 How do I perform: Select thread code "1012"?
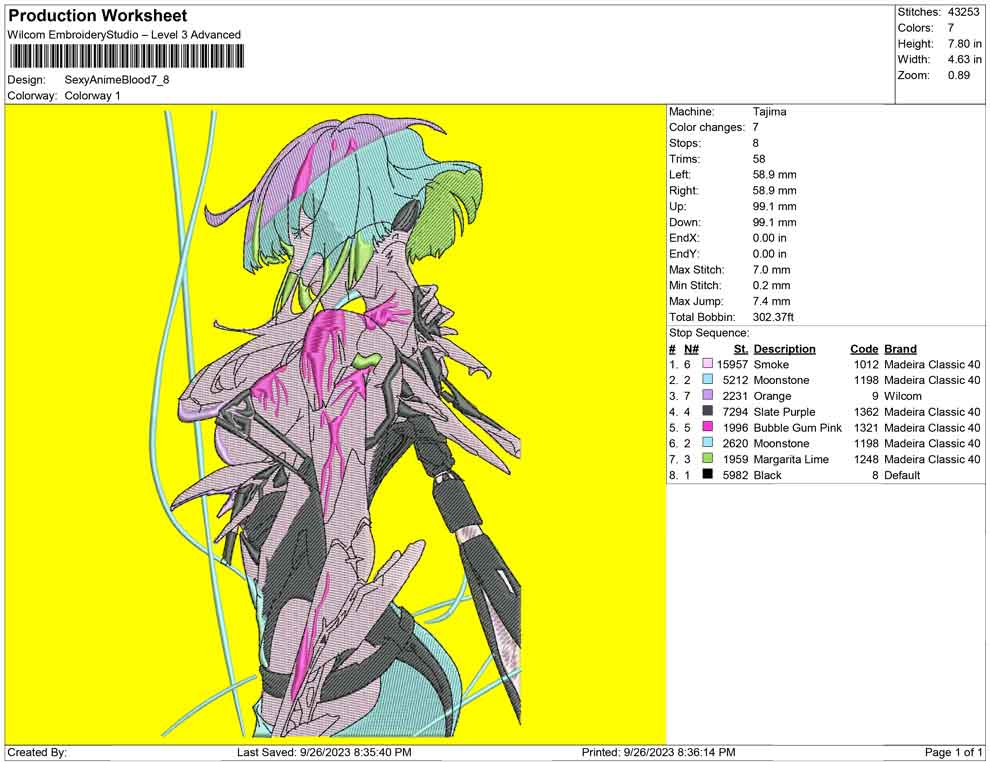[x=866, y=364]
